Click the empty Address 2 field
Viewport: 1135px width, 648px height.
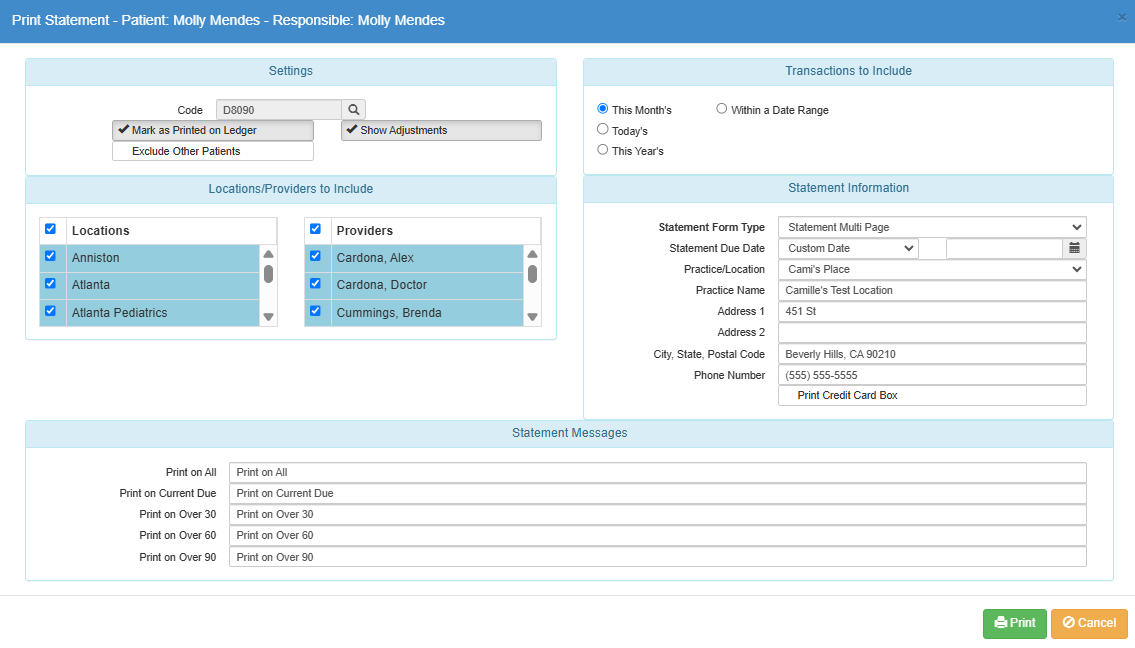(x=932, y=332)
